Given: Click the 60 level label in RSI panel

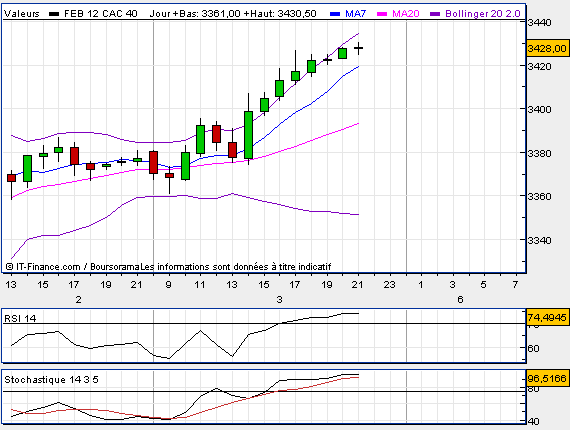Looking at the screenshot, I should pyautogui.click(x=533, y=349).
